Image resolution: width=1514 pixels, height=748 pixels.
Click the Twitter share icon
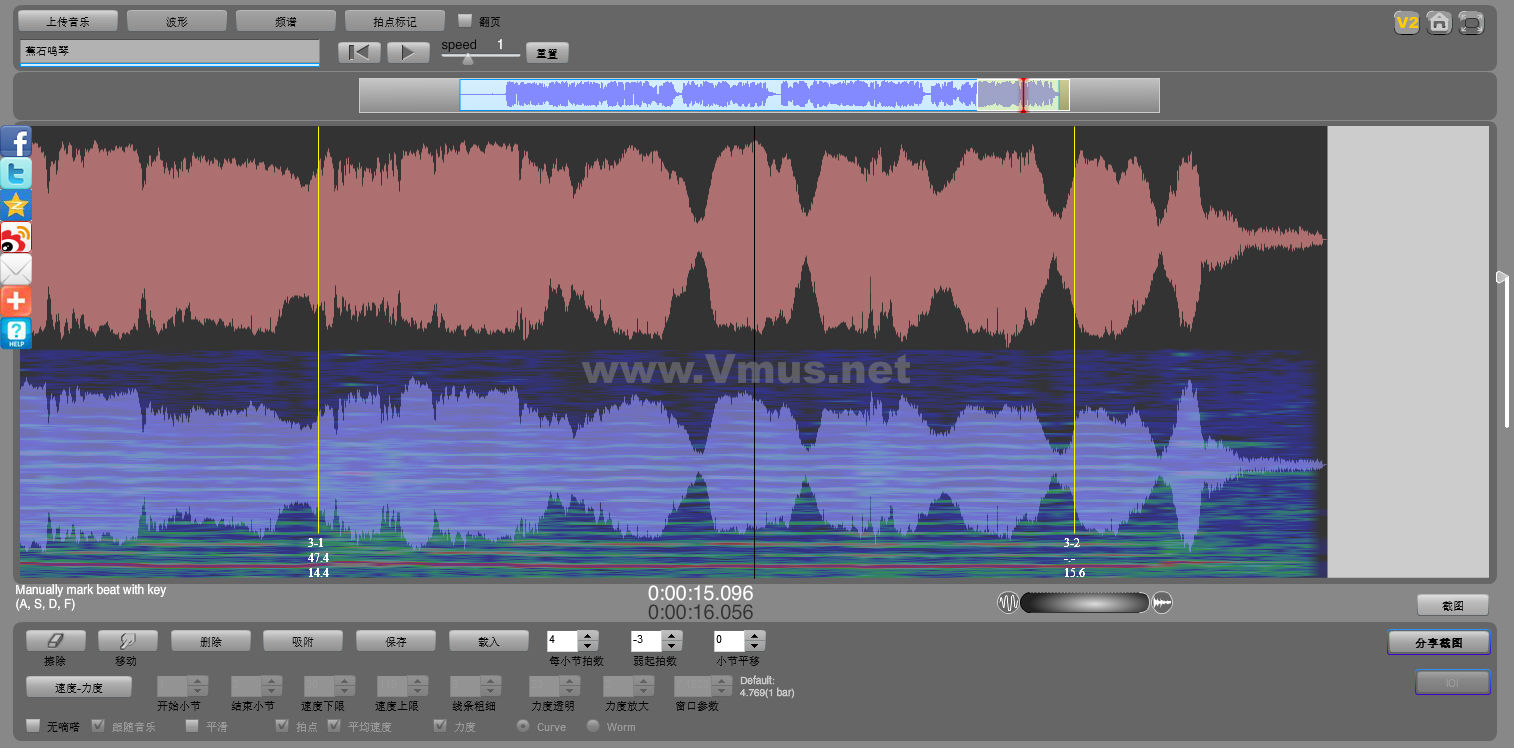point(16,173)
